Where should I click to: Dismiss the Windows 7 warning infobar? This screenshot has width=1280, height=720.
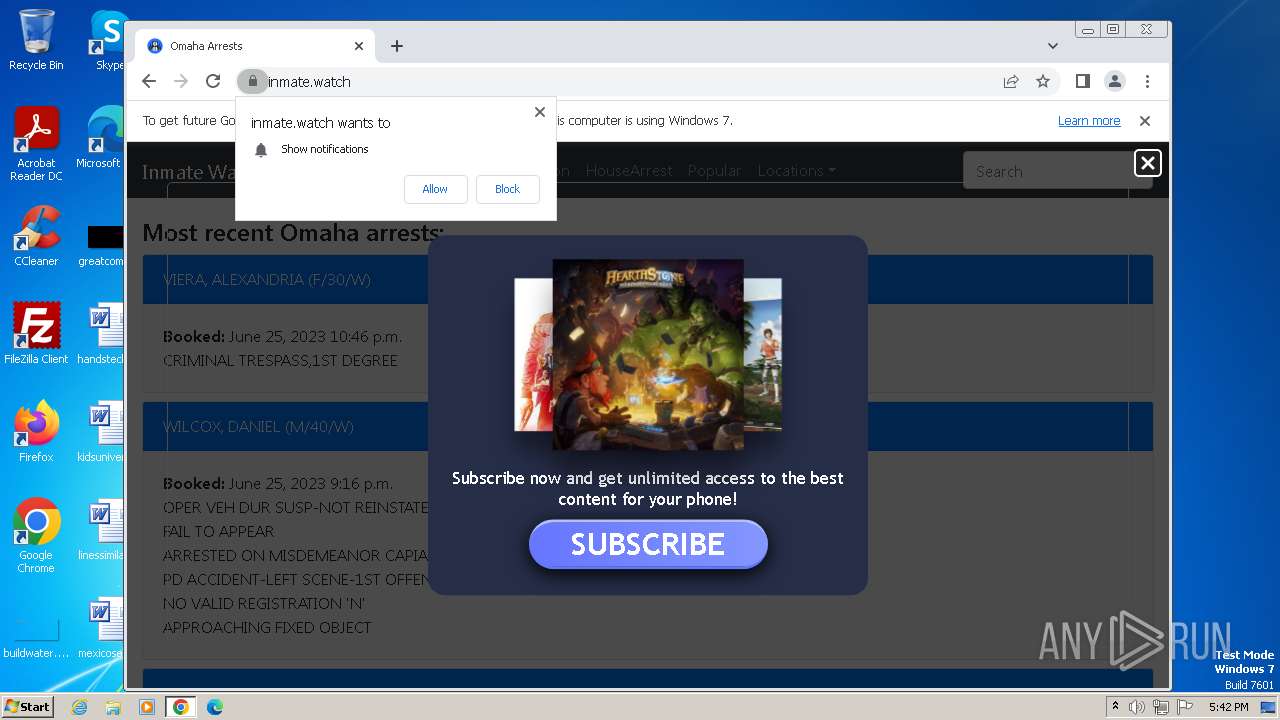point(1145,121)
